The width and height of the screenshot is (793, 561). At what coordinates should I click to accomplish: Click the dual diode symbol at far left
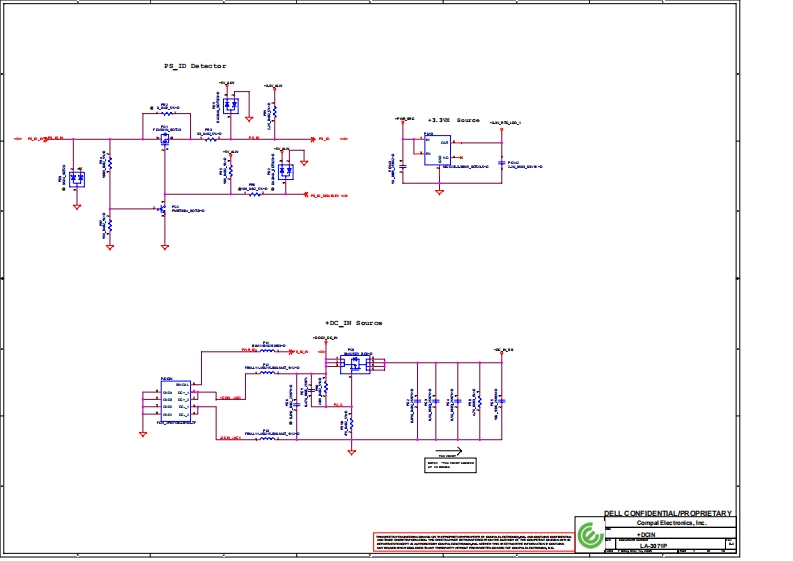76,179
